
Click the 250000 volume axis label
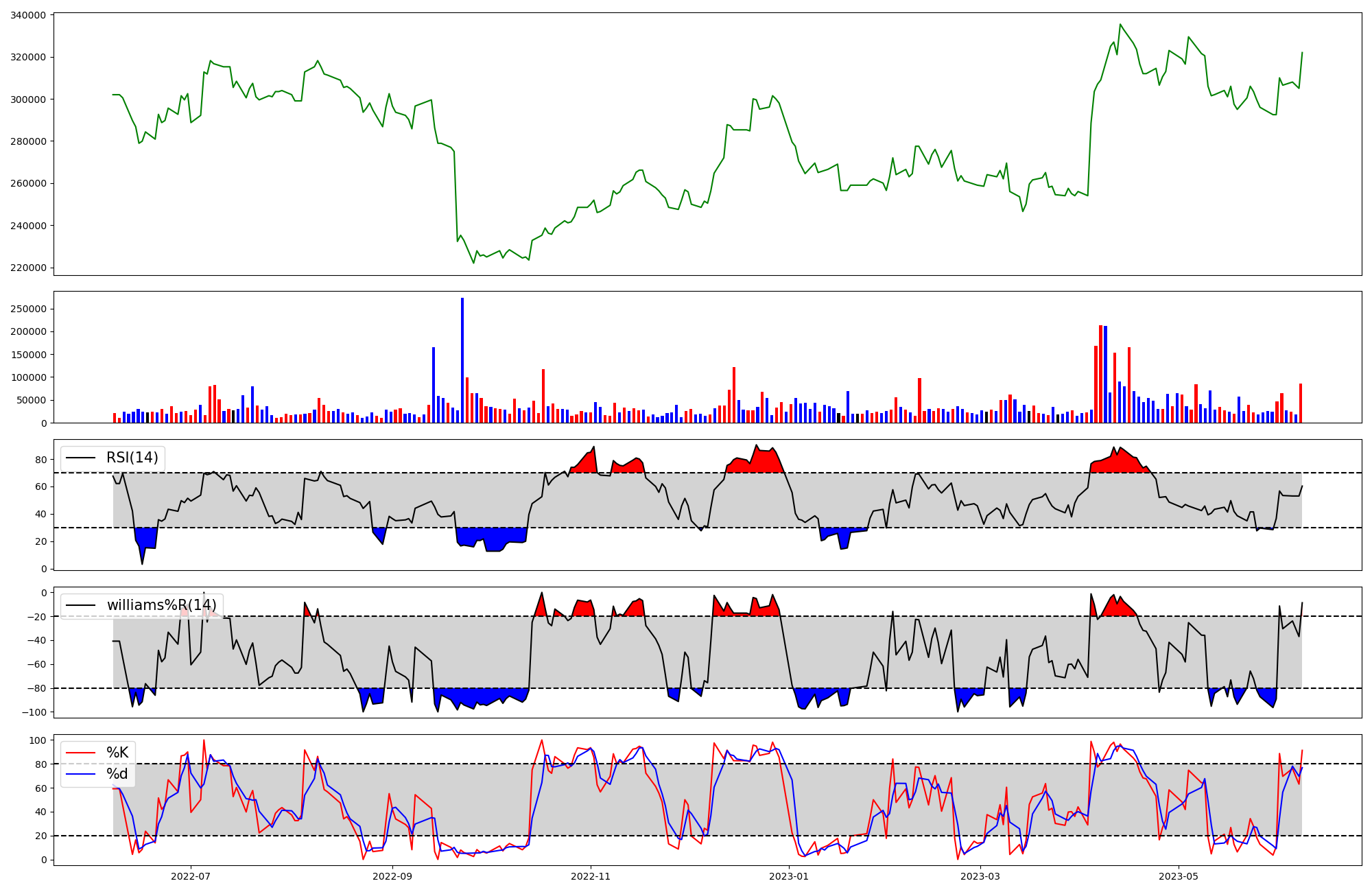tap(28, 309)
